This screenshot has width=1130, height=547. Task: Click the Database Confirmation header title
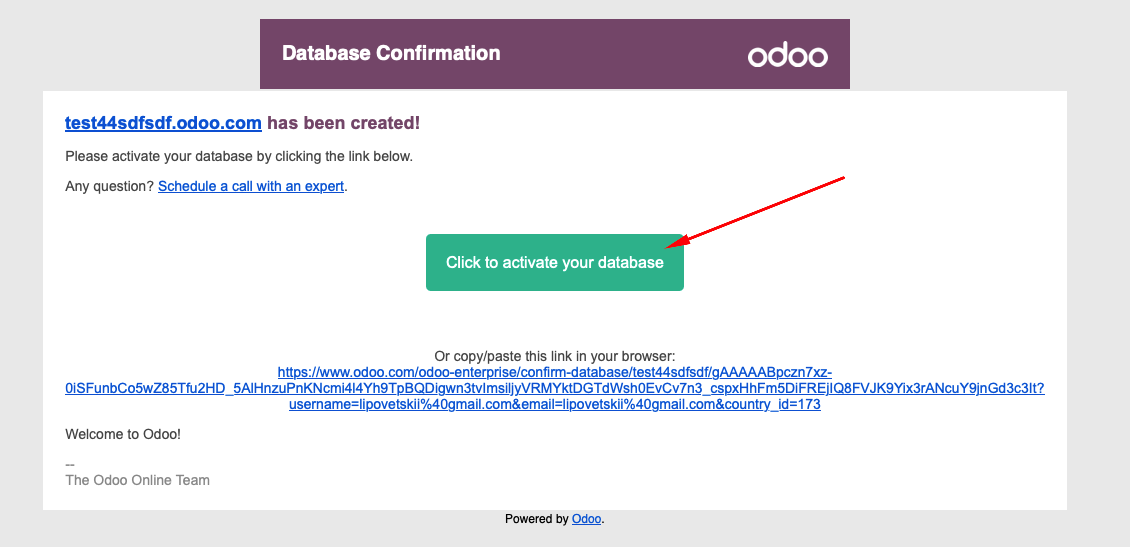tap(391, 53)
